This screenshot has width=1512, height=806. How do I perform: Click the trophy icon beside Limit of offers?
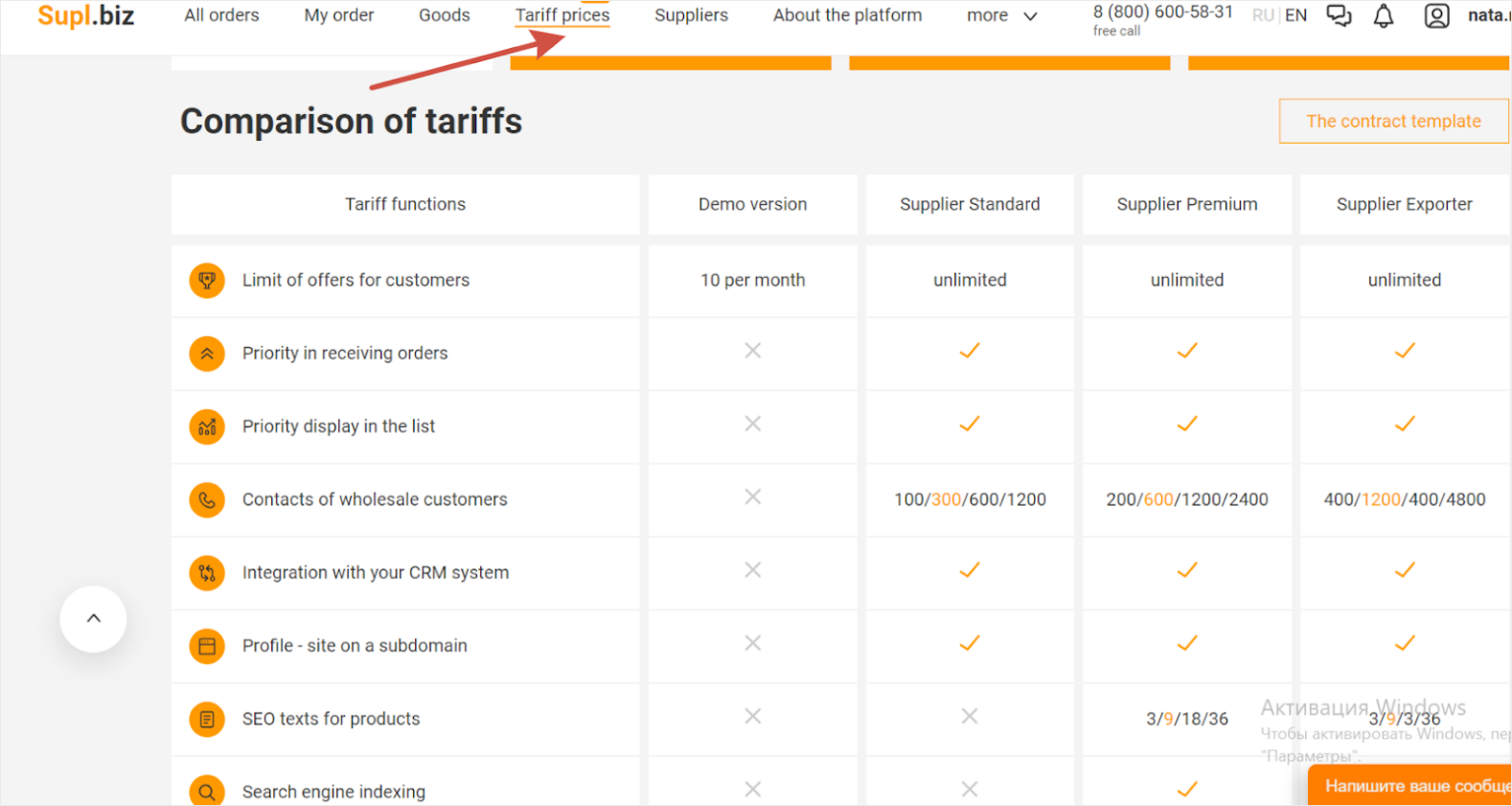coord(206,281)
